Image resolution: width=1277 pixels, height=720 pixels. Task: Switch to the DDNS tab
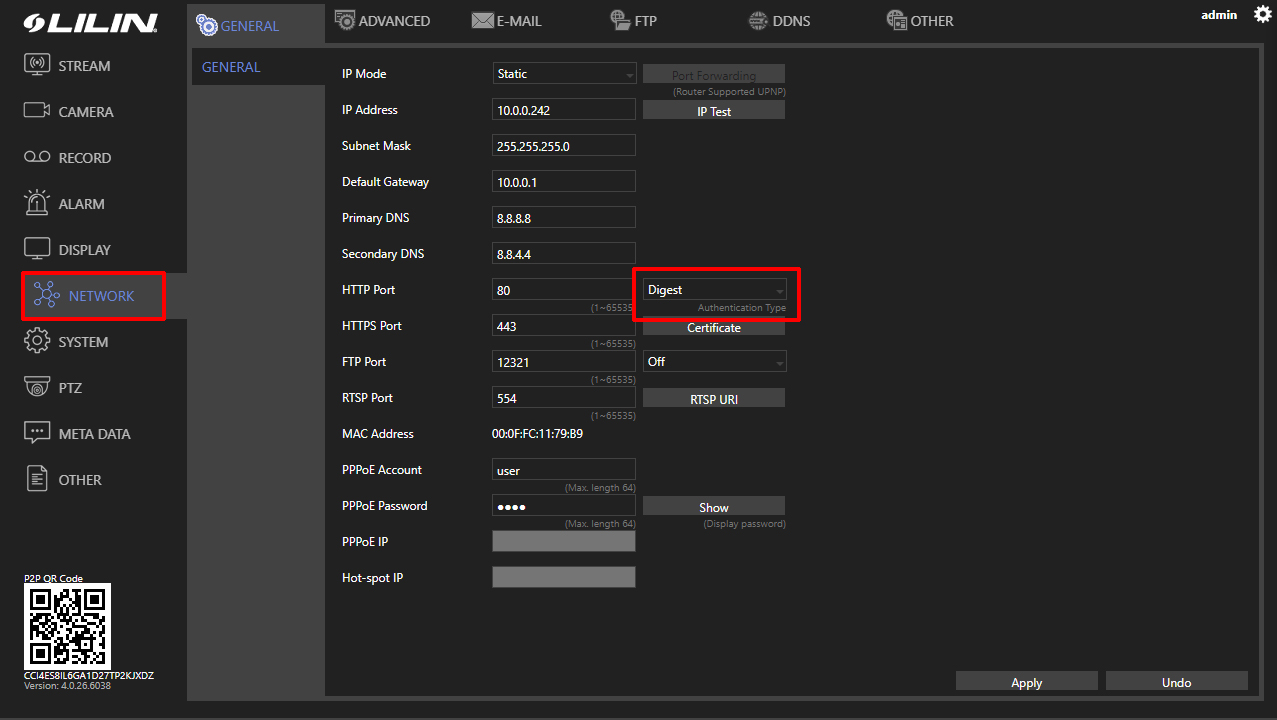tap(779, 21)
